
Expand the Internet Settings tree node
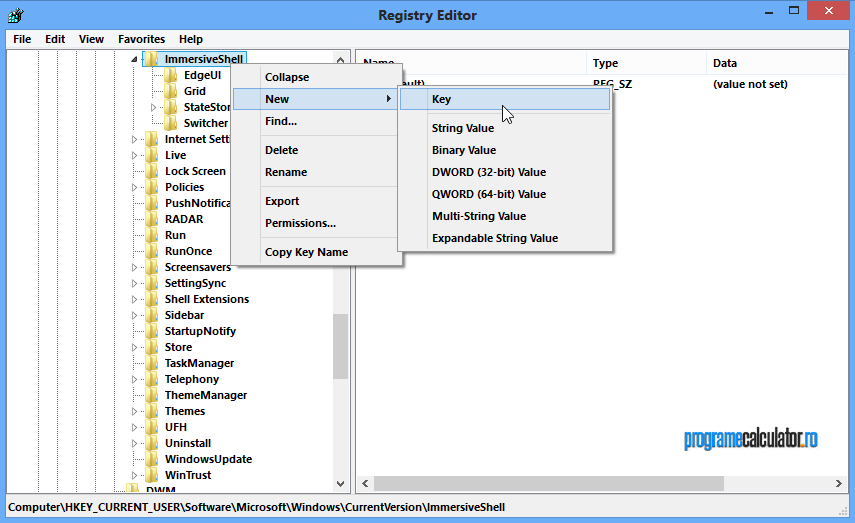point(134,139)
